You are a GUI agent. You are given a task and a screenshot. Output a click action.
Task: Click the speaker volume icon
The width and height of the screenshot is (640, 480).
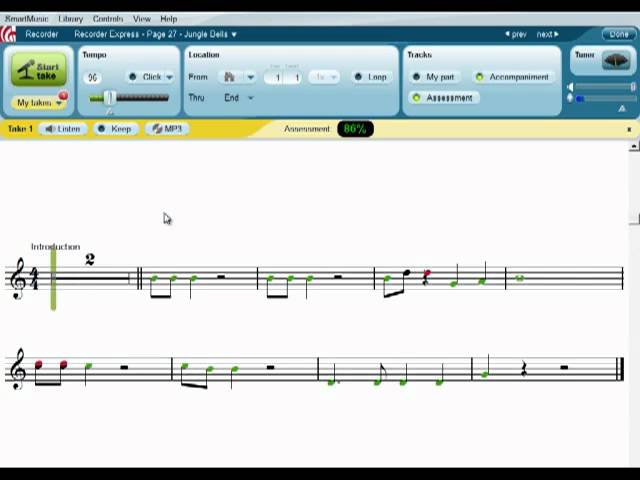[571, 87]
